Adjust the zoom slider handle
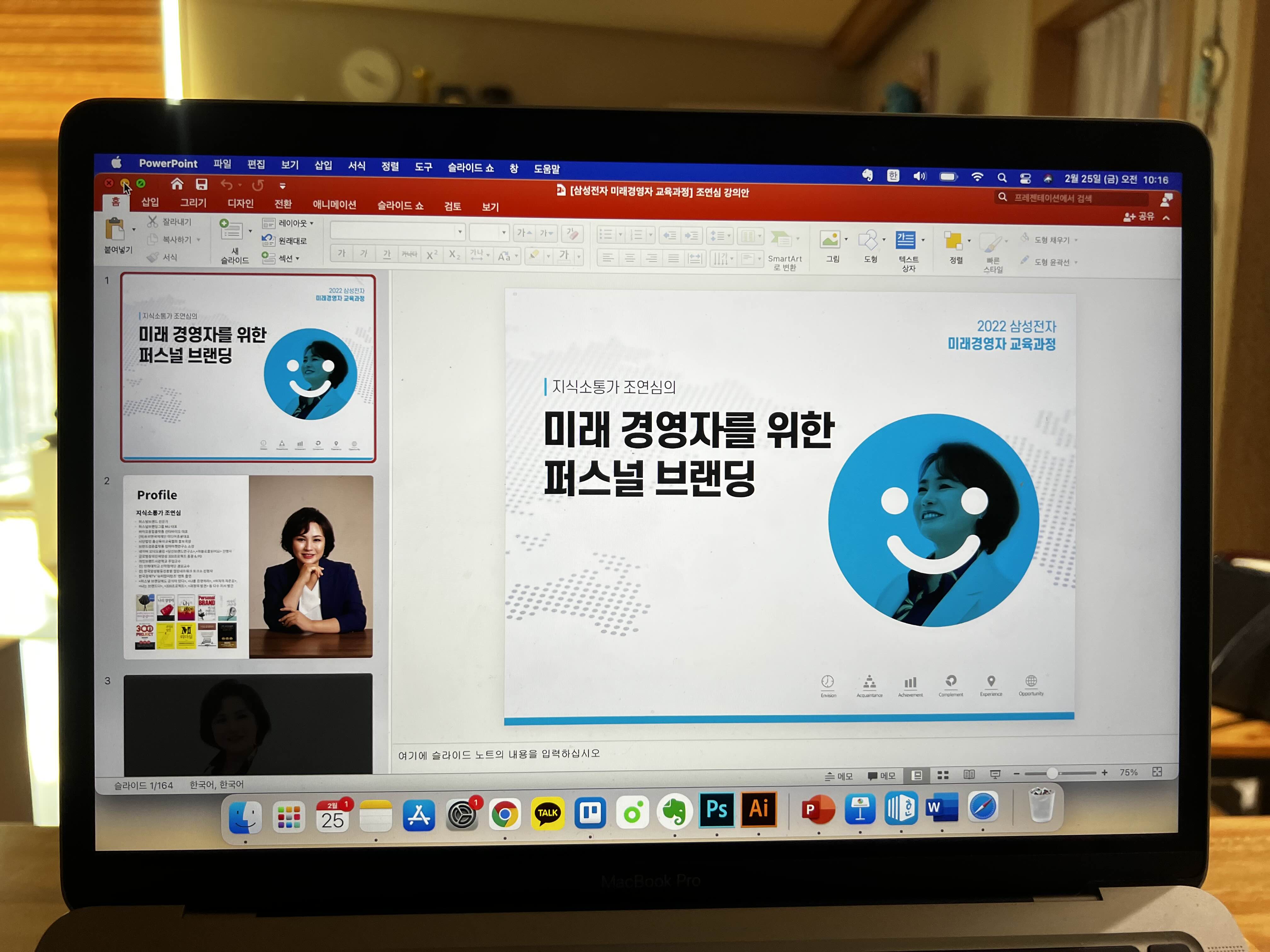1270x952 pixels. tap(1052, 773)
